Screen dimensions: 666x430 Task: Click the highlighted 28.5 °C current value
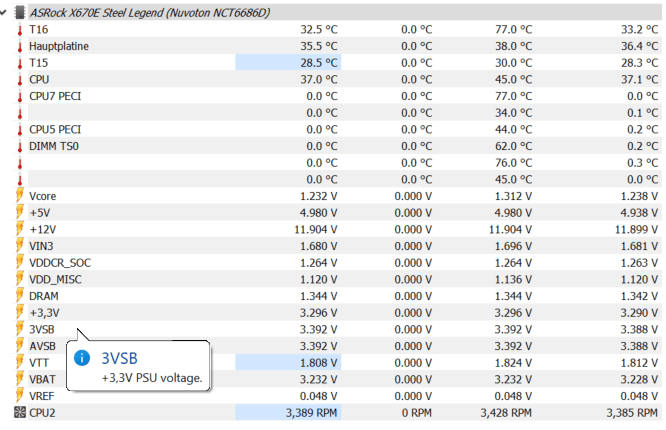click(x=319, y=63)
